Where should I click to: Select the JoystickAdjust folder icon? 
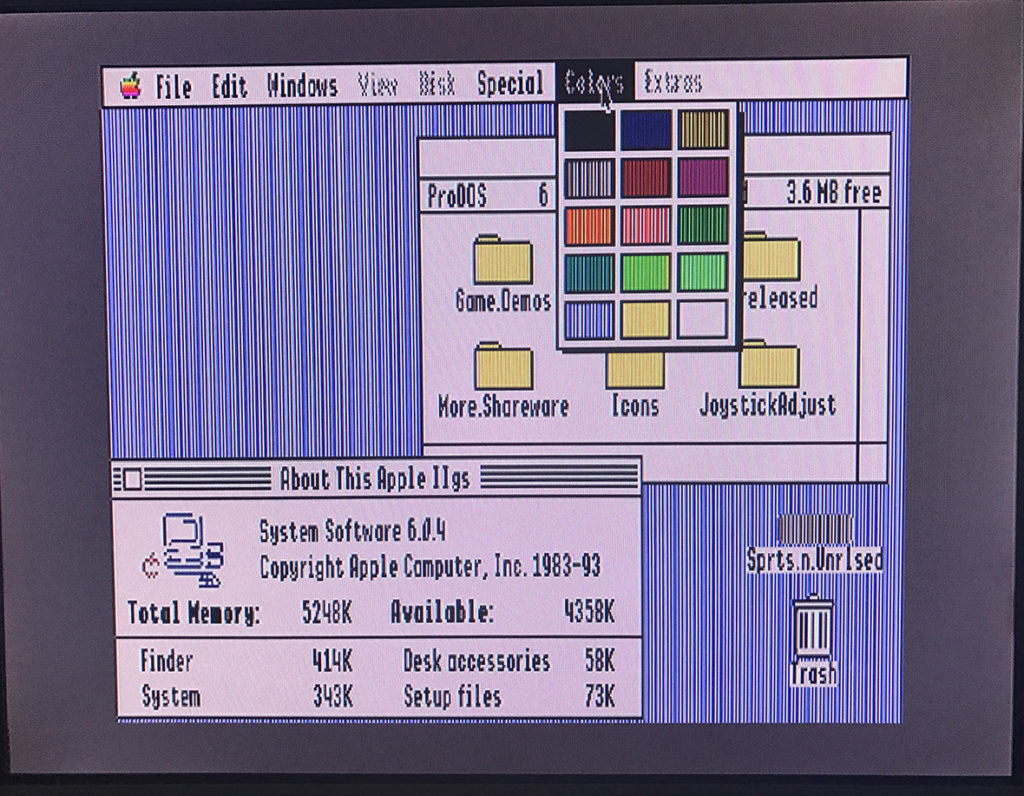click(x=769, y=364)
